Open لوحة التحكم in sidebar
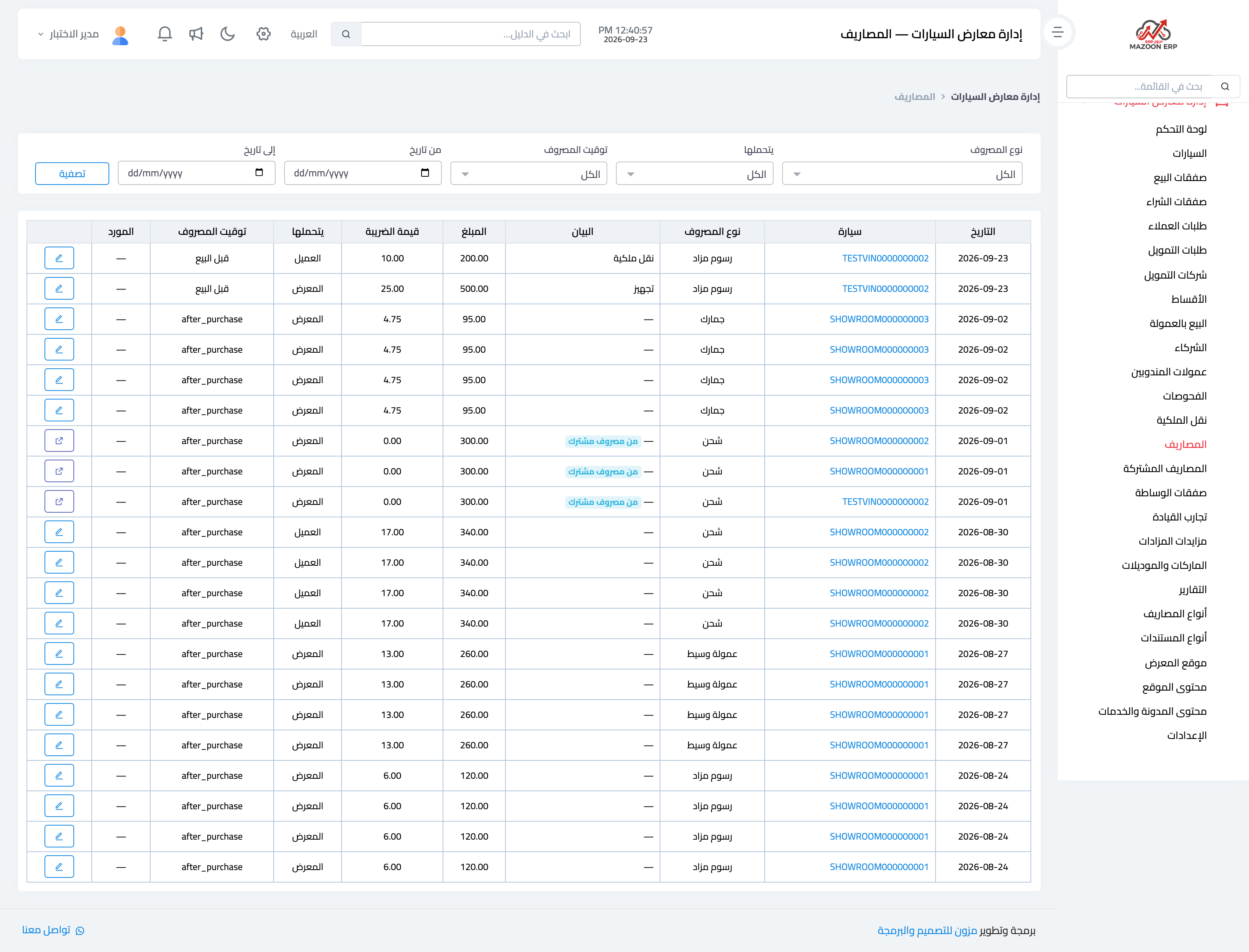The height and width of the screenshot is (952, 1249). point(1181,129)
